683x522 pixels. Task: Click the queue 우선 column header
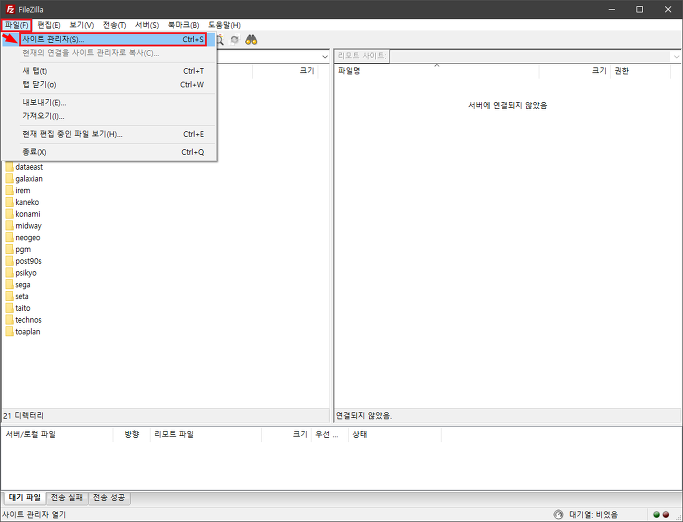(x=330, y=434)
